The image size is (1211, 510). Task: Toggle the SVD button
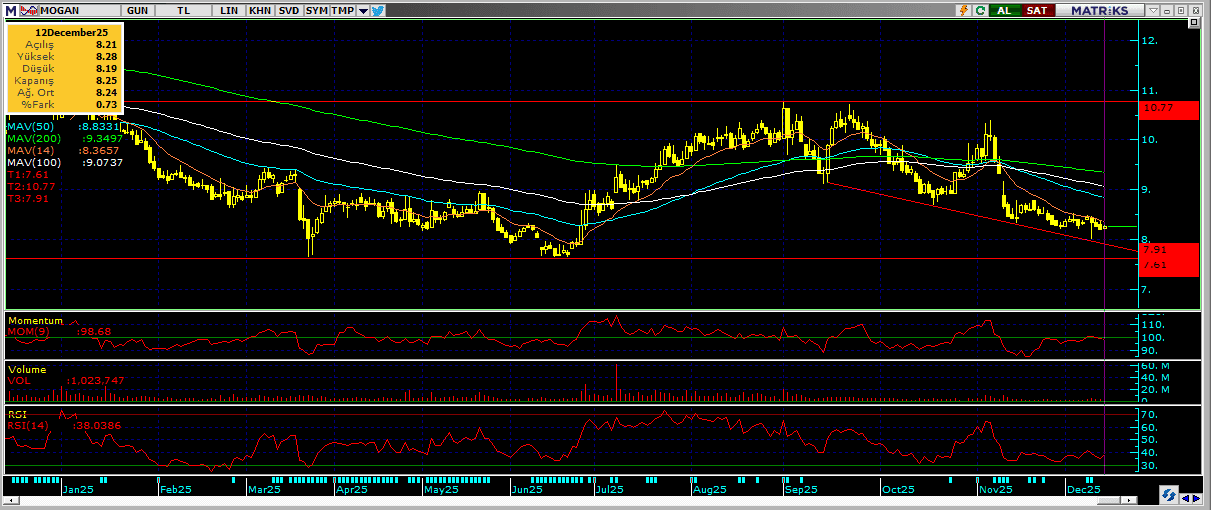[x=288, y=10]
